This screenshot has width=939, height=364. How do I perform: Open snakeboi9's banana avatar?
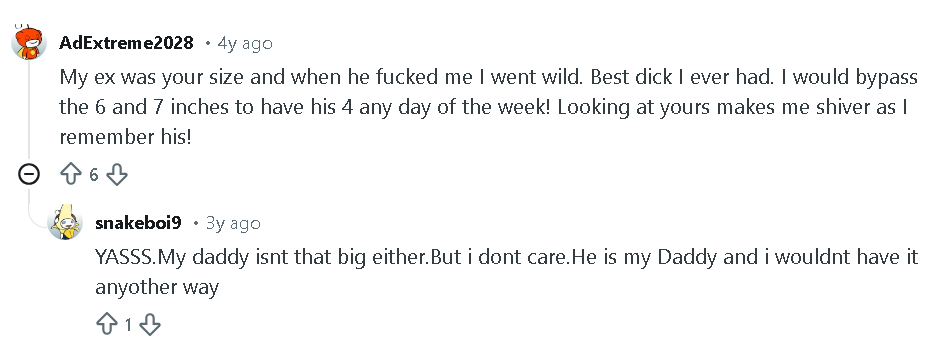(65, 222)
